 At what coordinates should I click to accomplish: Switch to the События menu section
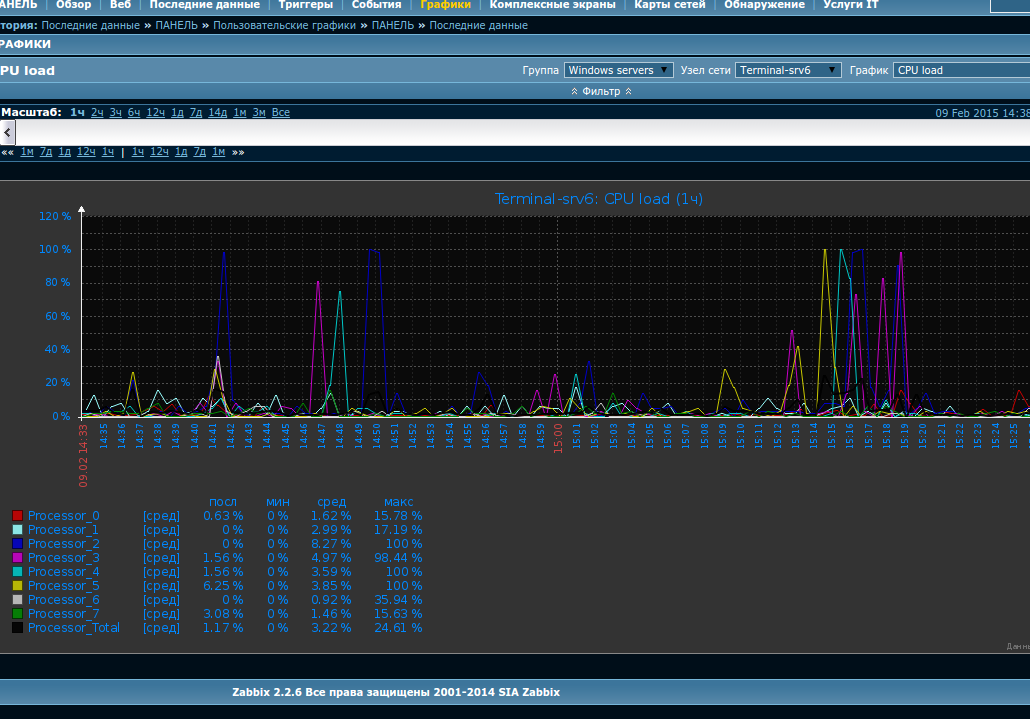click(x=376, y=5)
